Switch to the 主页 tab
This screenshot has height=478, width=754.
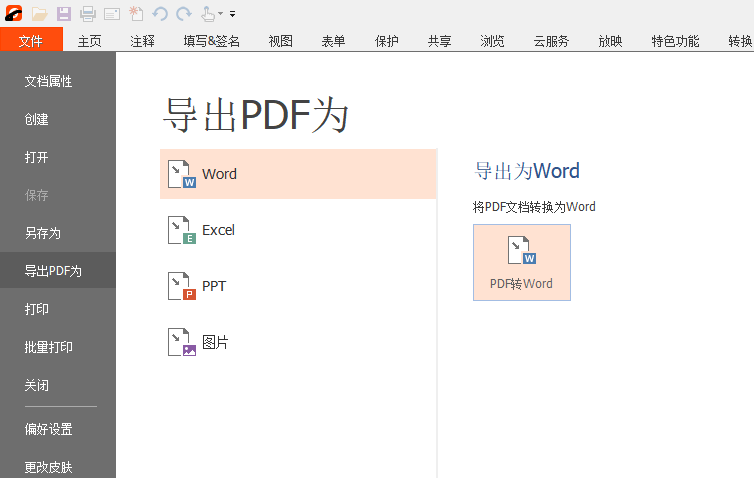pos(89,41)
